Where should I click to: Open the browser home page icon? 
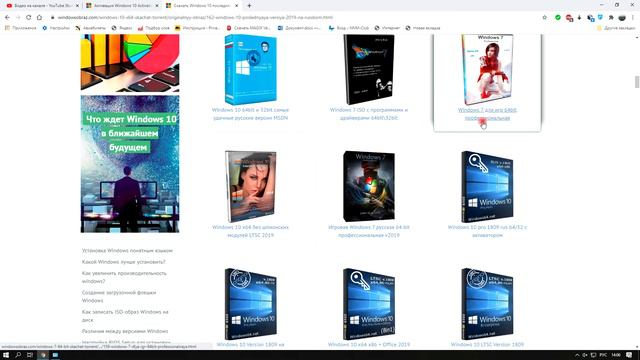[39, 18]
